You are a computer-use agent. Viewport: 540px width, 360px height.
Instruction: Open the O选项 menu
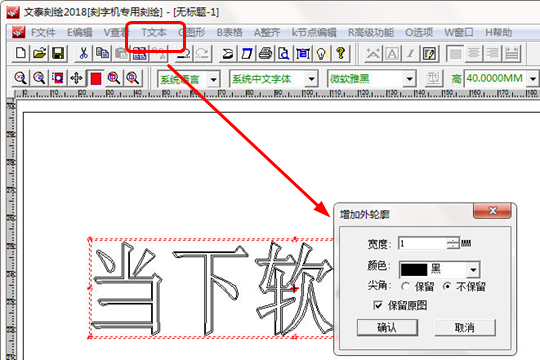click(x=419, y=33)
